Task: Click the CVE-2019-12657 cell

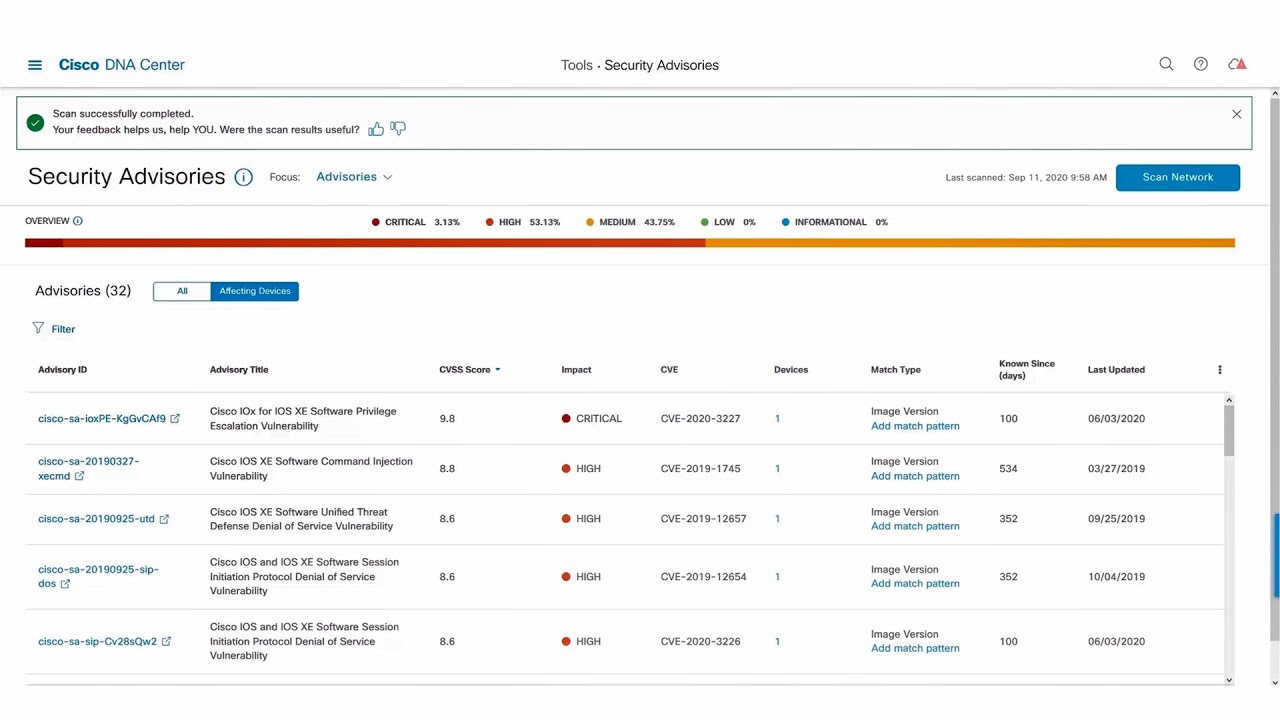Action: (703, 519)
